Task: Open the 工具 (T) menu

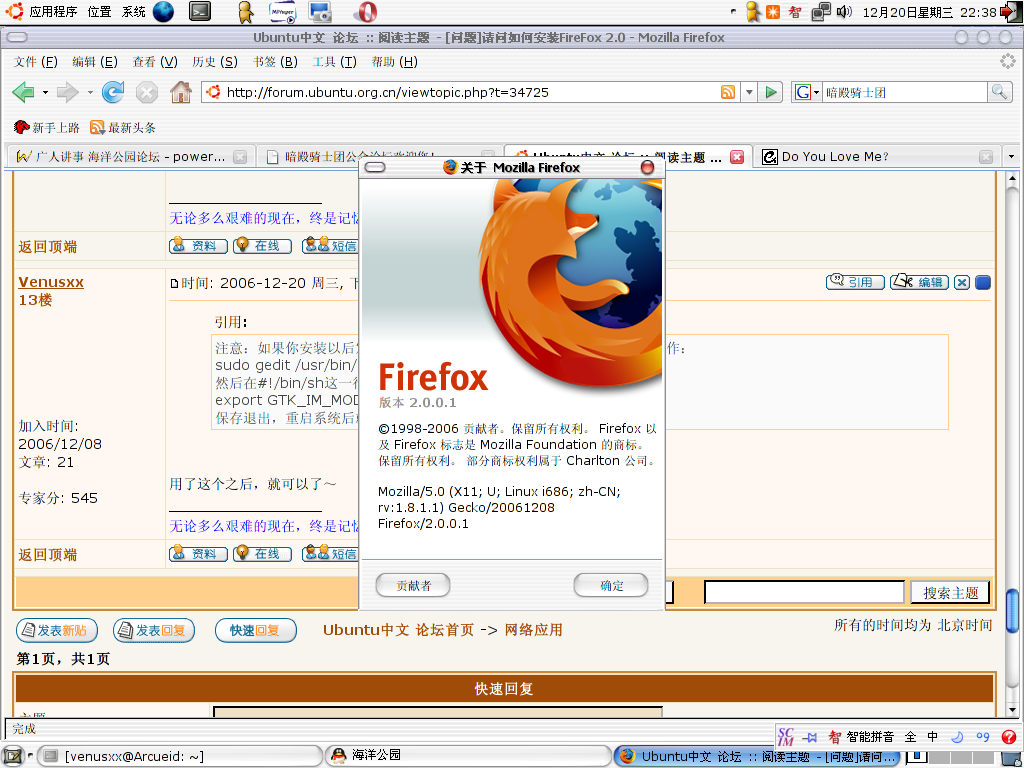Action: tap(334, 62)
